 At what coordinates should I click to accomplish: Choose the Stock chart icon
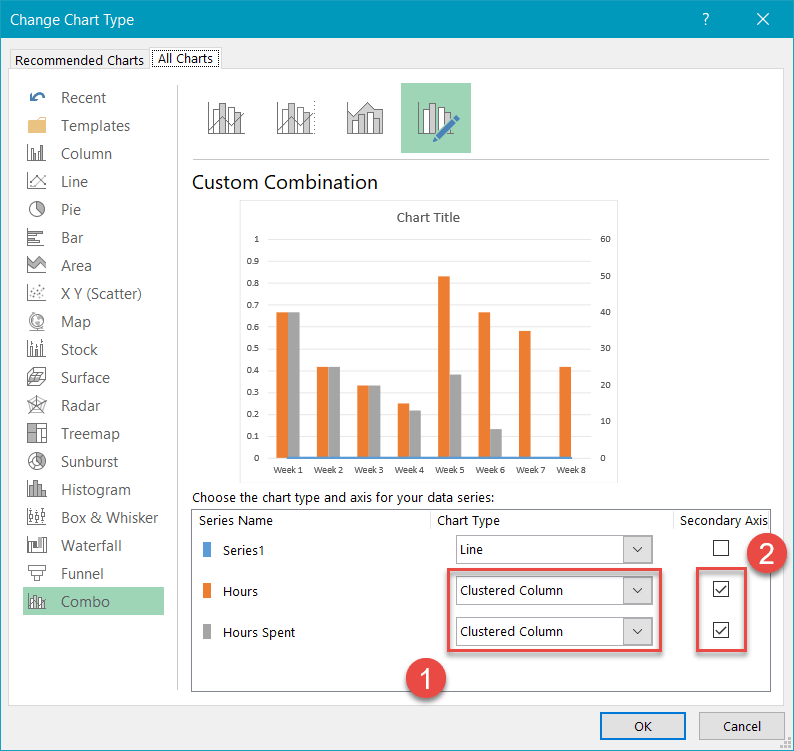click(36, 349)
